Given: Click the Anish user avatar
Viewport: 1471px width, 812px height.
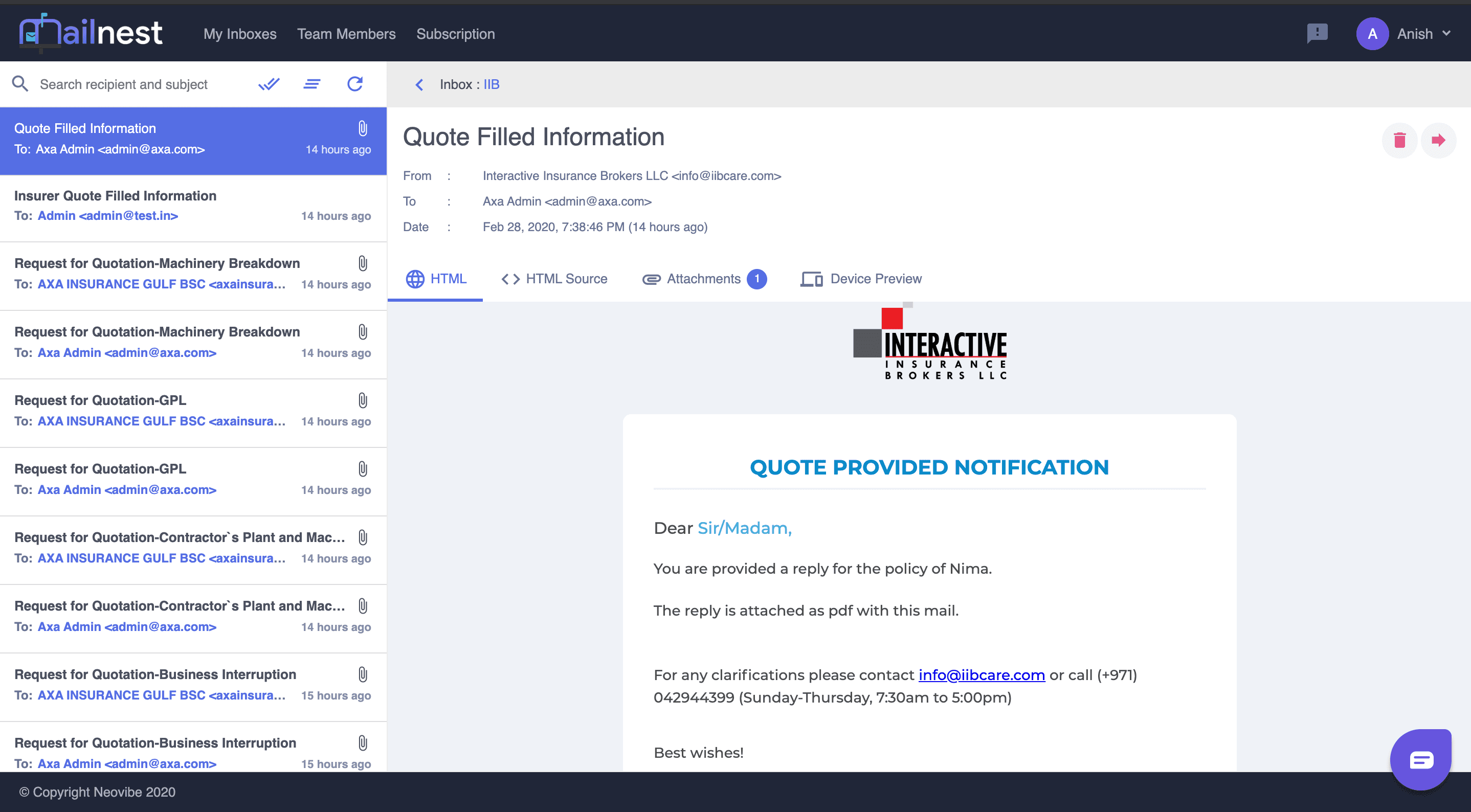Looking at the screenshot, I should coord(1372,34).
